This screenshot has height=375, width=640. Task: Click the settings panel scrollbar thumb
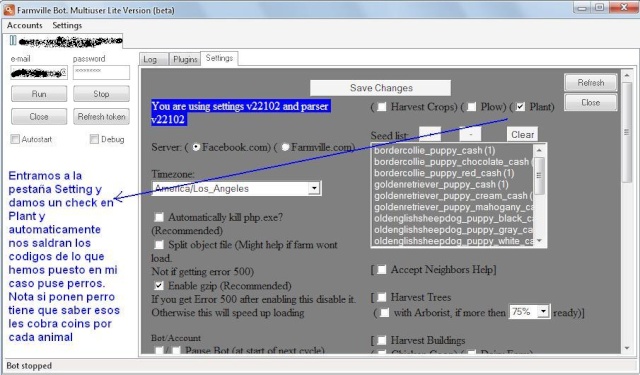[x=627, y=132]
